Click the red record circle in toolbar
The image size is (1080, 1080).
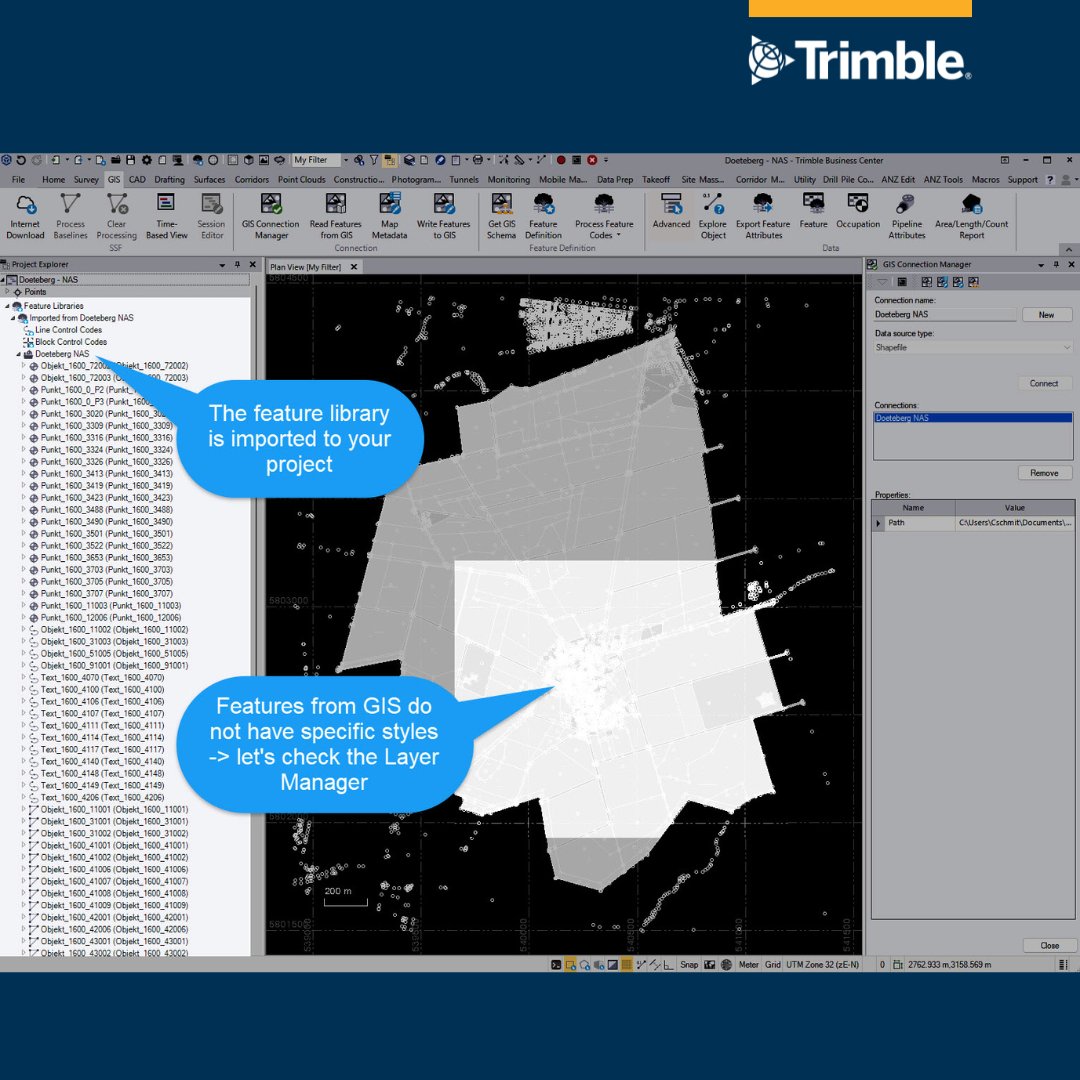click(561, 160)
